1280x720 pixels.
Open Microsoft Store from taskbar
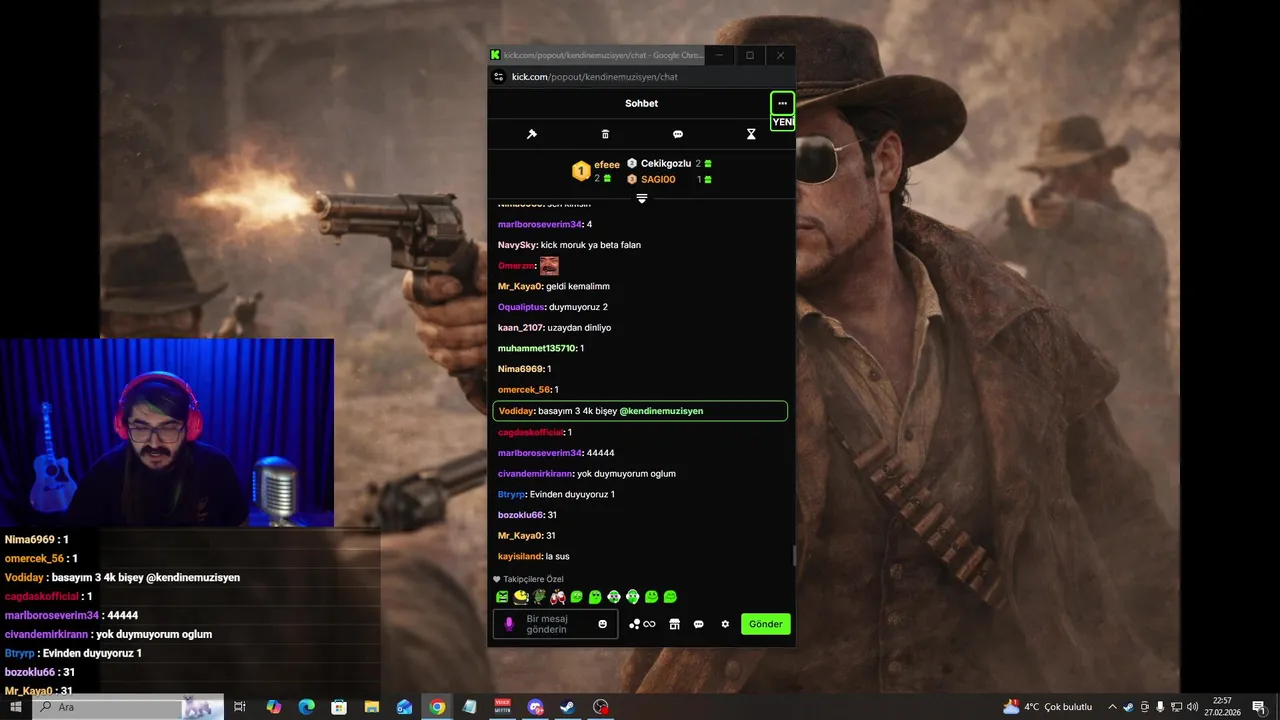coord(339,707)
